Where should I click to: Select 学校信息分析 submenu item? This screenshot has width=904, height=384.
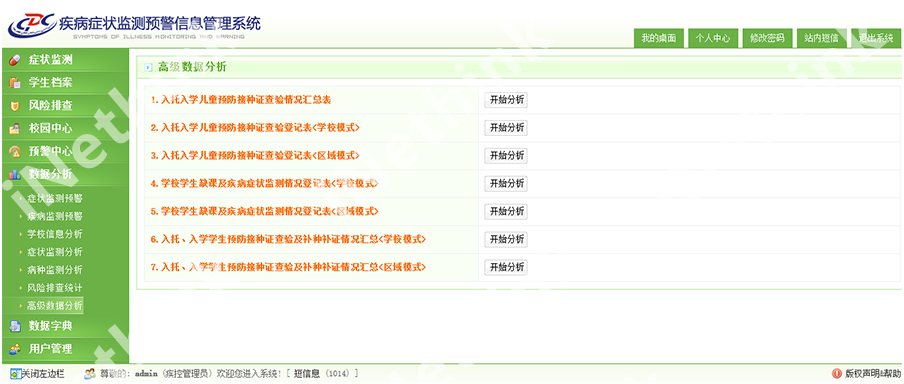click(x=55, y=234)
